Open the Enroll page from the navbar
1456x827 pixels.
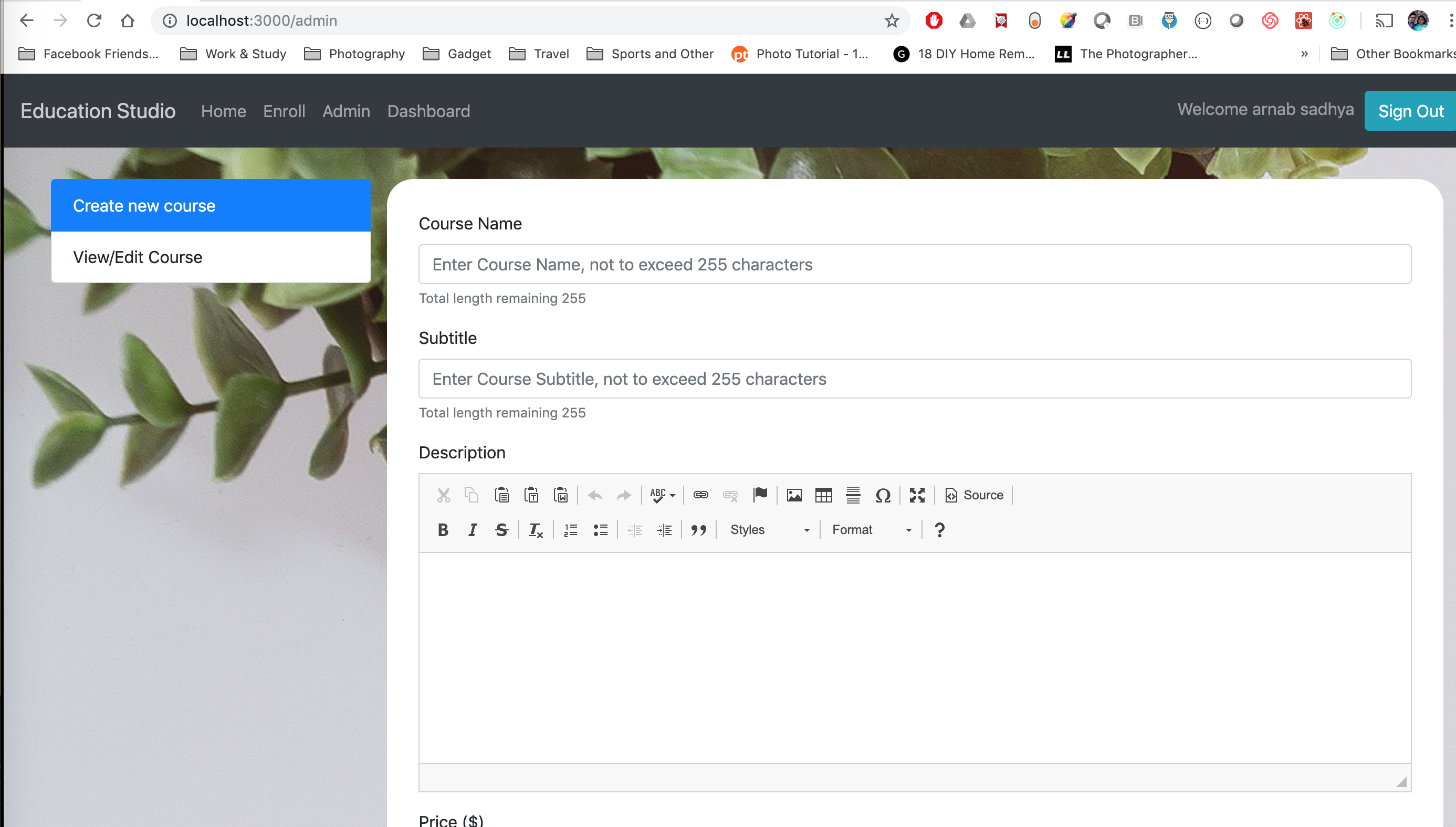(284, 111)
